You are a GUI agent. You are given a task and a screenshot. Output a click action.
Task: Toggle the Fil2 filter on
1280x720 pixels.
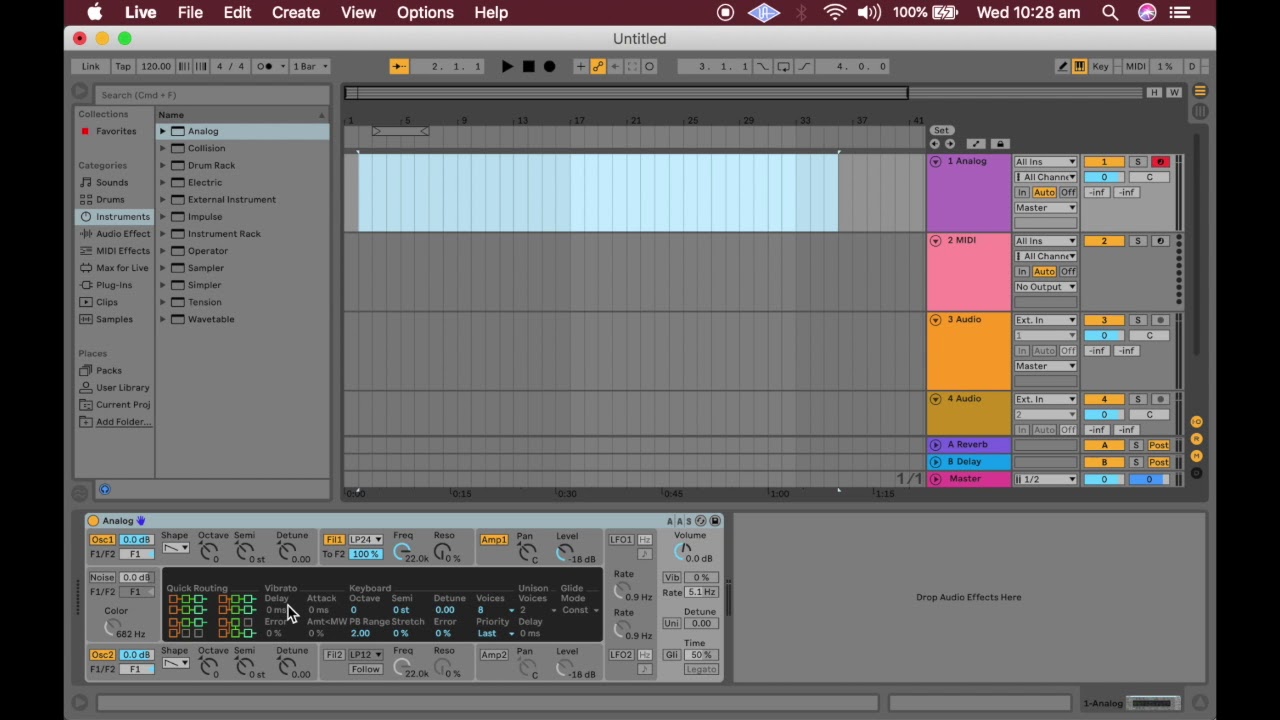tap(334, 655)
